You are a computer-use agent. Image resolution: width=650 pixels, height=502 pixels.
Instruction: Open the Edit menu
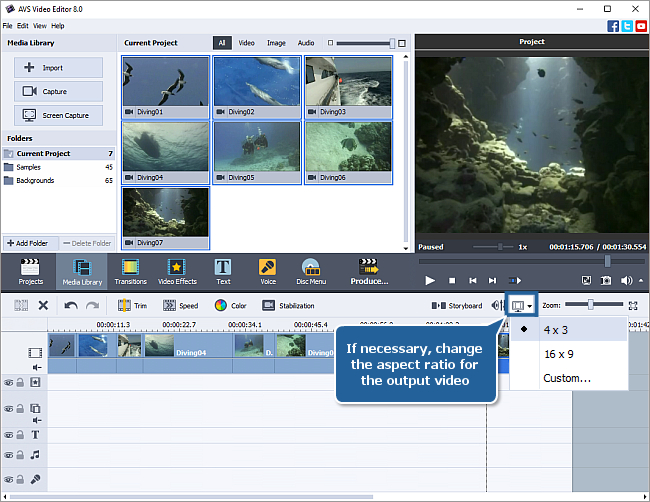22,26
